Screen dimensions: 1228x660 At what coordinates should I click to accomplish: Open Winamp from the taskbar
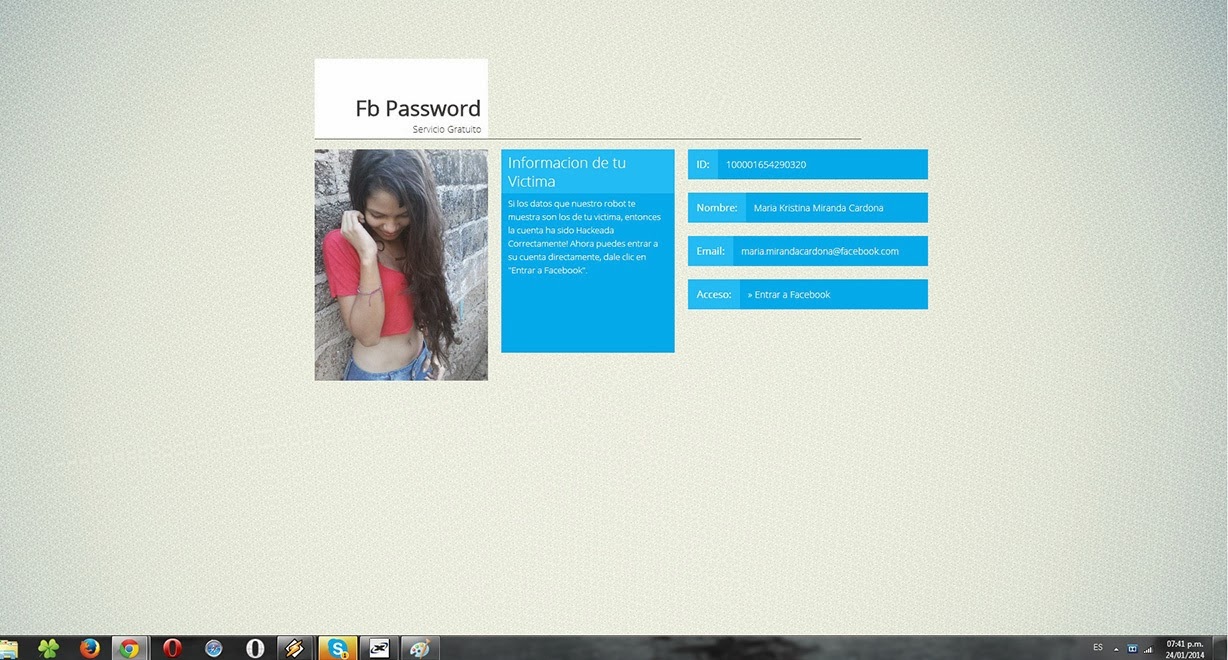295,648
